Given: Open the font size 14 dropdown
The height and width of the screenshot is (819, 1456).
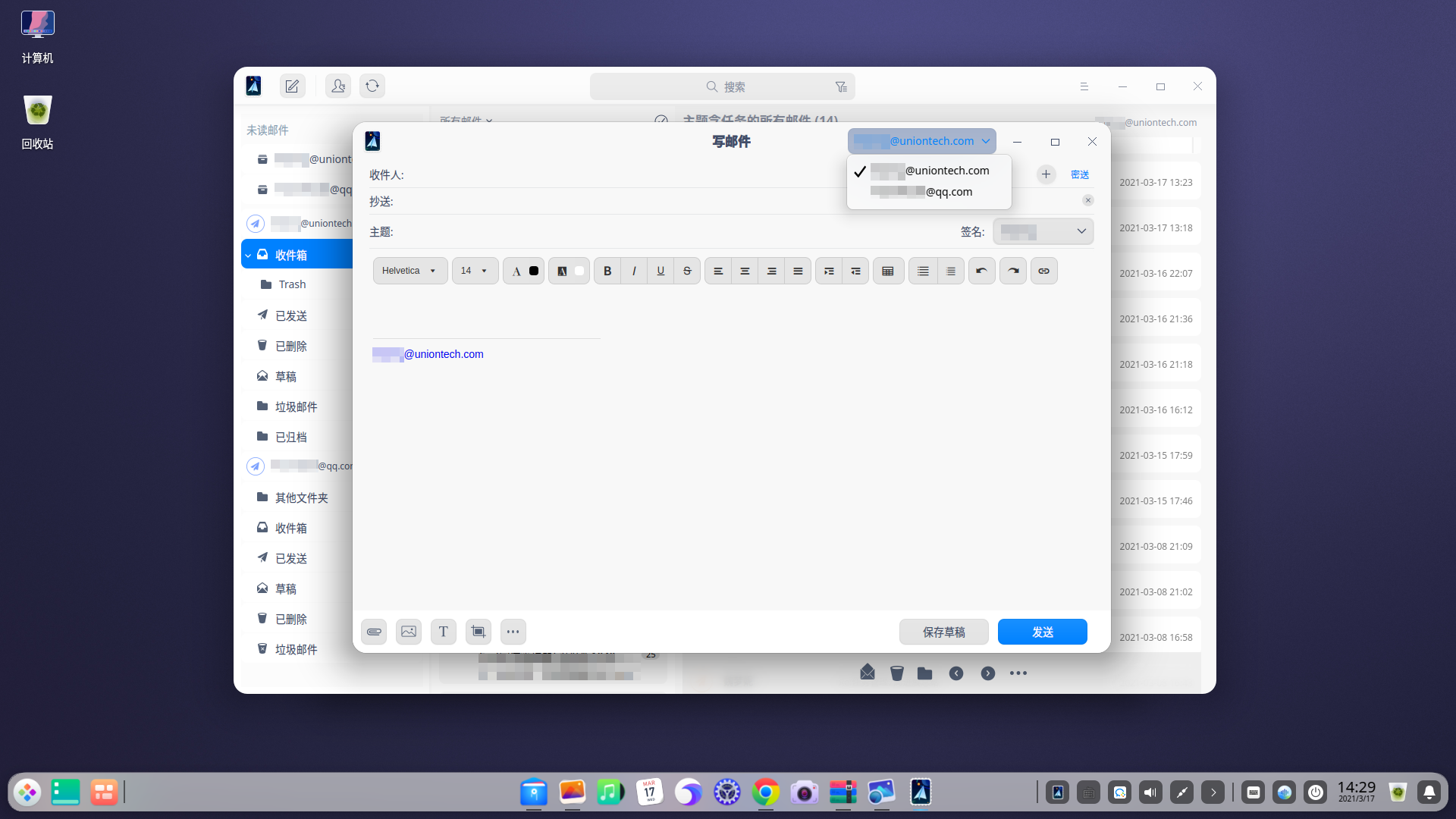Looking at the screenshot, I should click(x=475, y=271).
